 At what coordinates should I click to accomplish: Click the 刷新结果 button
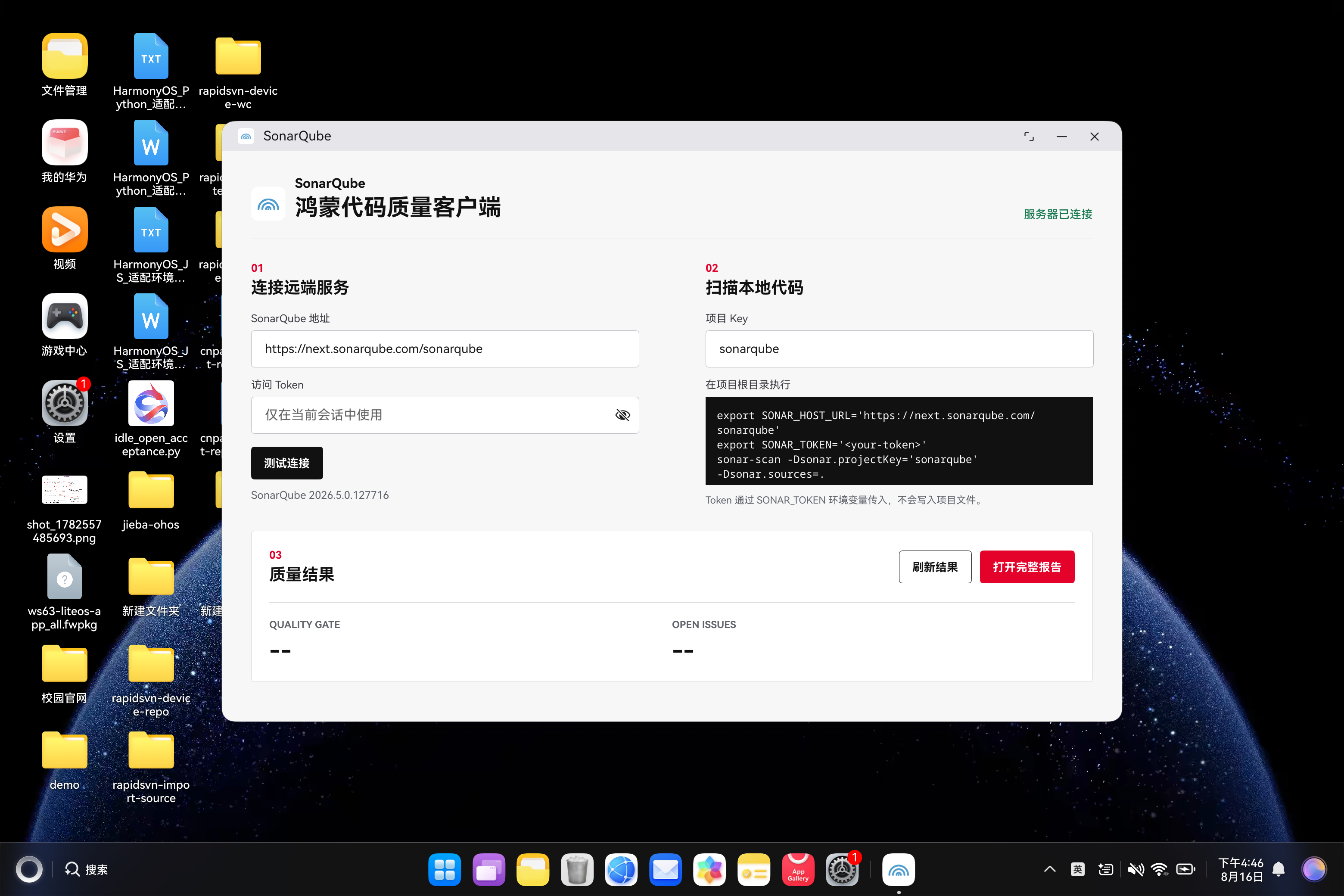pos(935,567)
